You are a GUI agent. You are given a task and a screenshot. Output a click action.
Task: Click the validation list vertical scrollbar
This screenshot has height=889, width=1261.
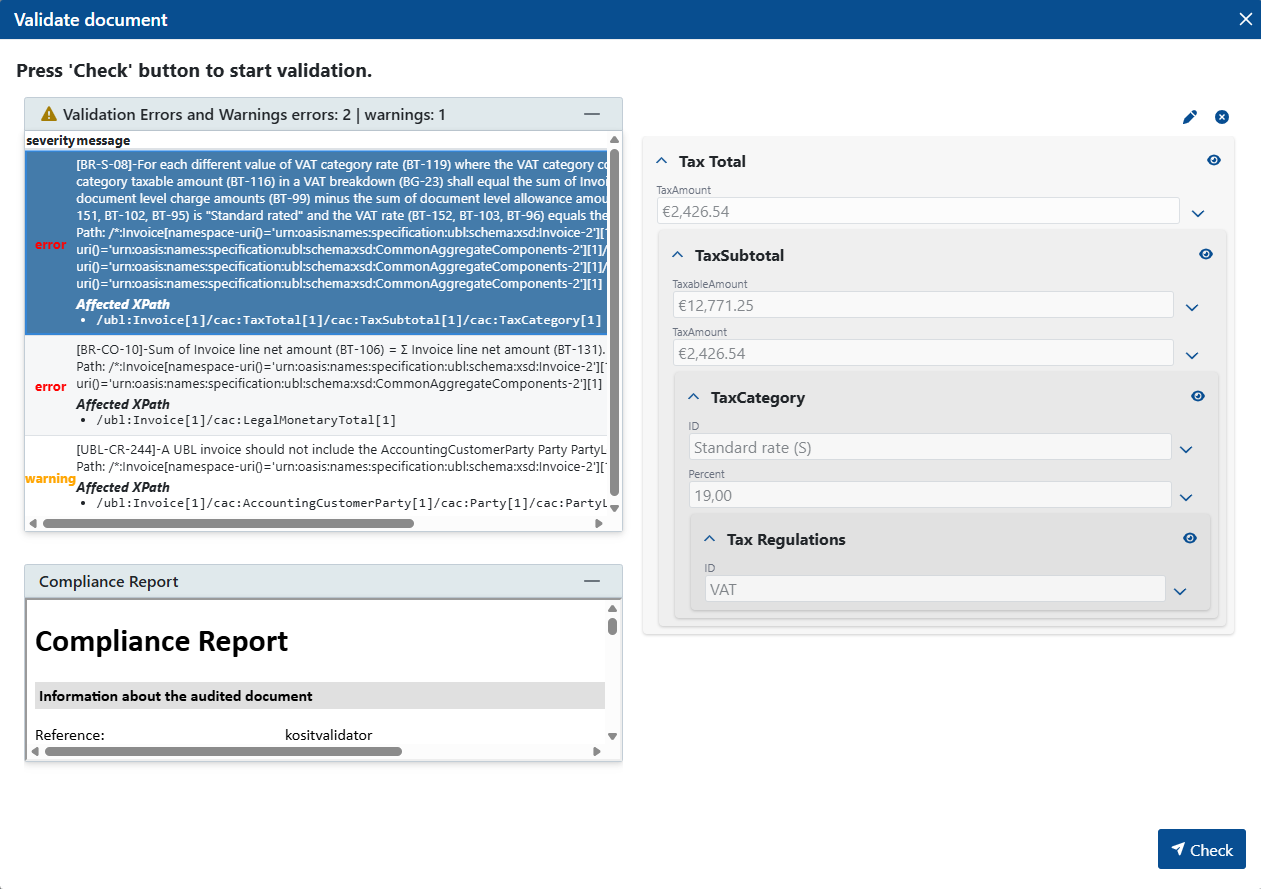click(x=615, y=322)
